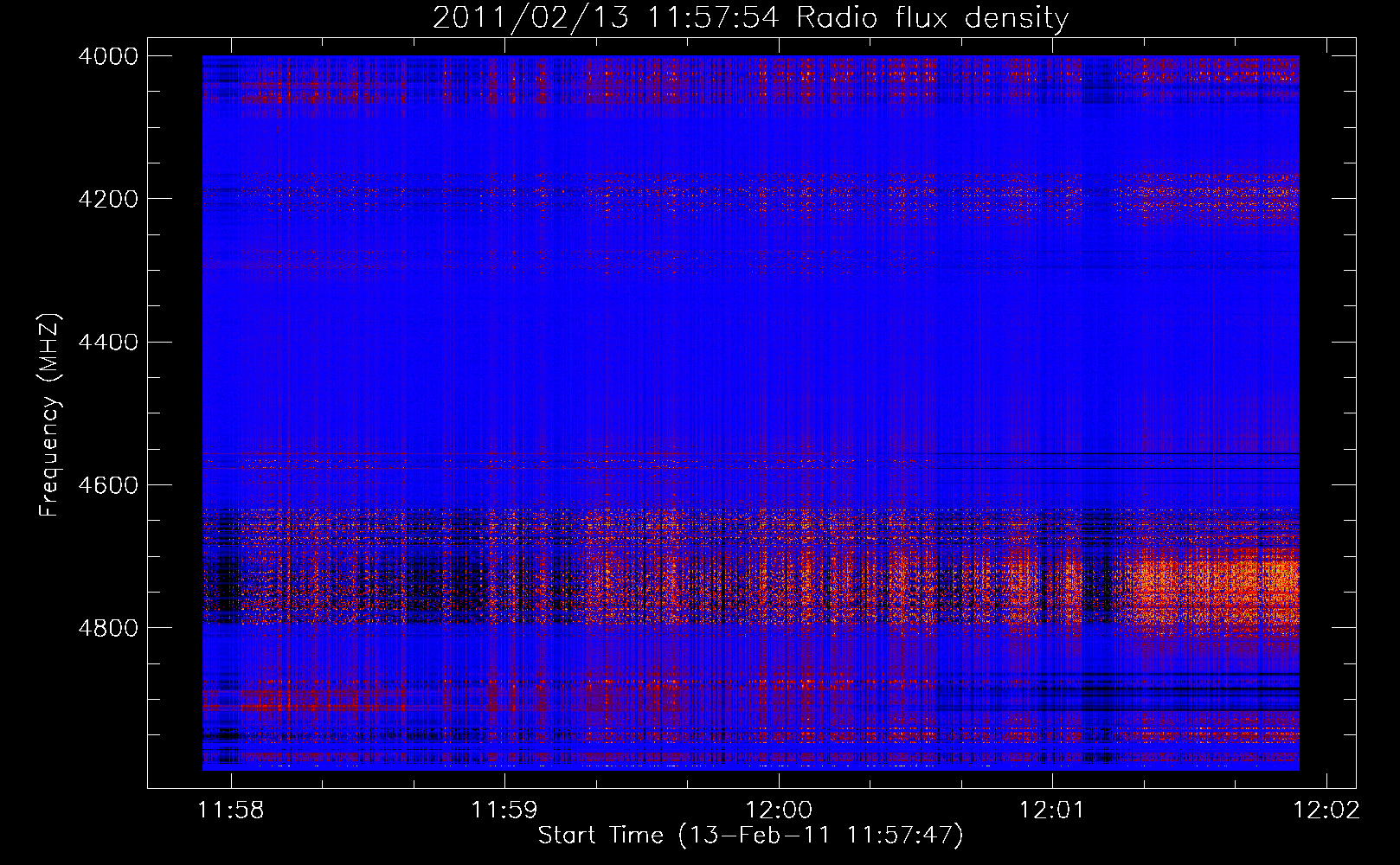Click the '11:58' time axis label
Viewport: 1400px width, 865px height.
tap(231, 811)
